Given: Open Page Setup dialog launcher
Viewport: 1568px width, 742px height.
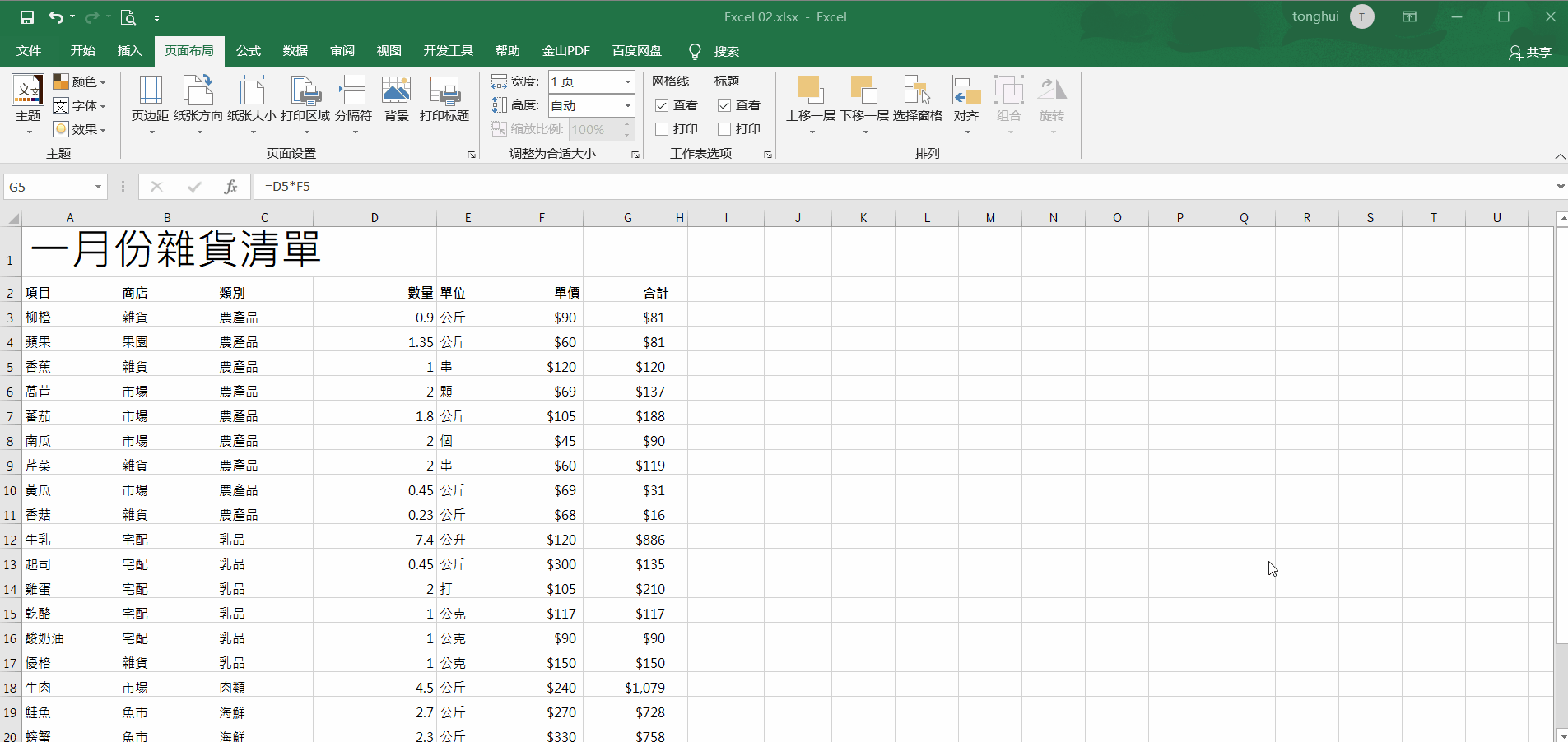Looking at the screenshot, I should 472,155.
